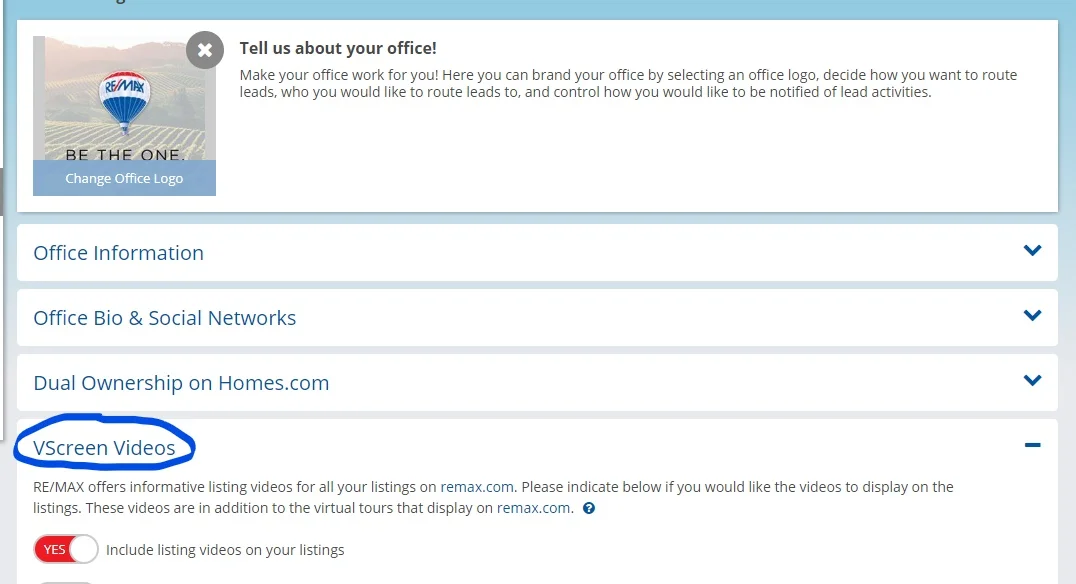Image resolution: width=1076 pixels, height=584 pixels.
Task: Click 'Include listing videos on your listings' label
Action: tap(225, 550)
